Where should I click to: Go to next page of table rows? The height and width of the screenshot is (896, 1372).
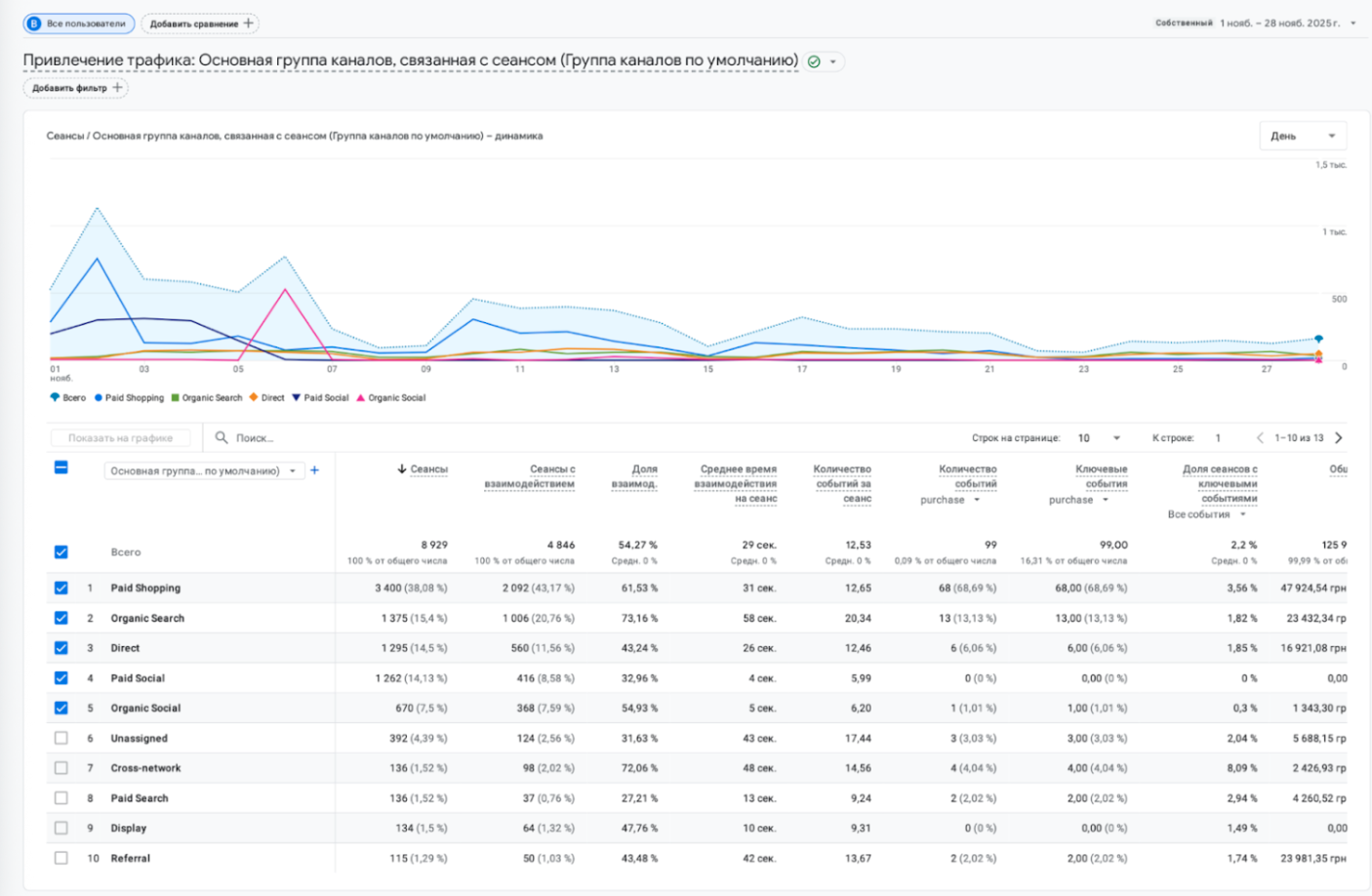pos(1339,437)
